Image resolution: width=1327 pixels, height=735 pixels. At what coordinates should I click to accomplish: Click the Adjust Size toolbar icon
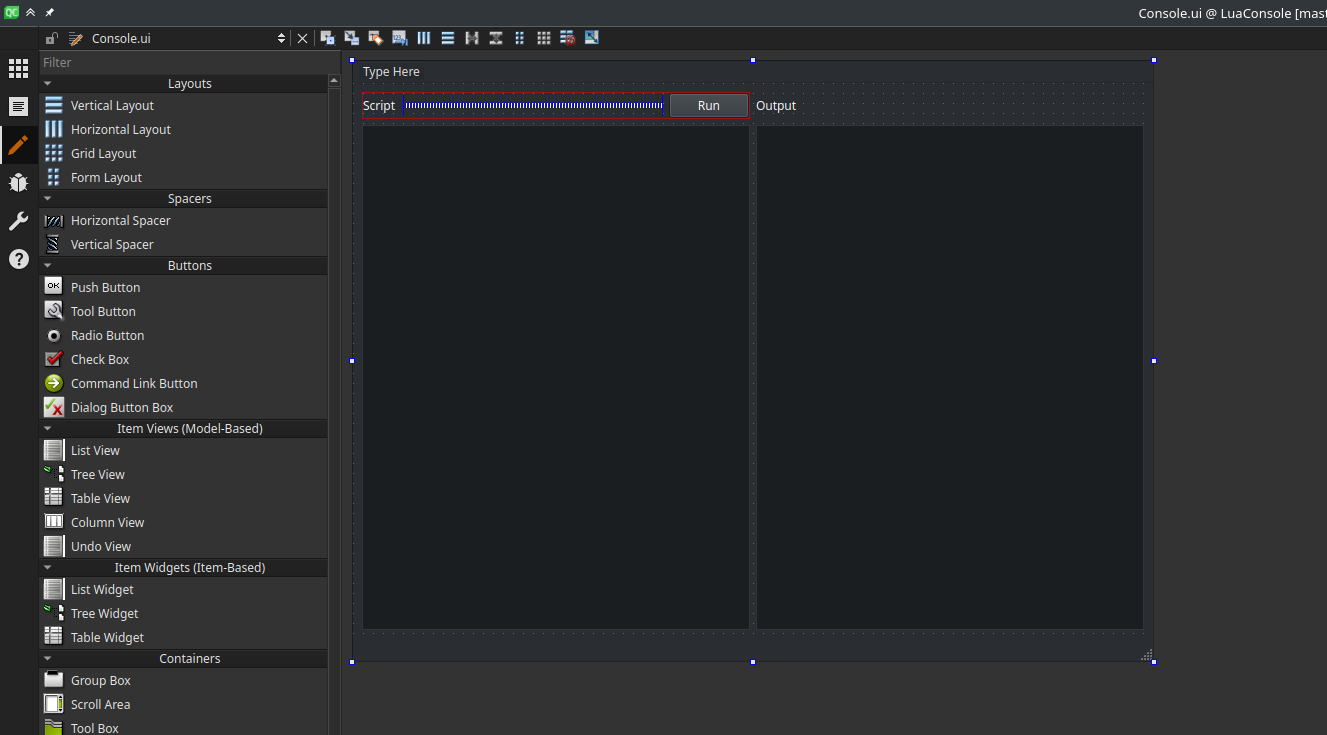click(591, 38)
